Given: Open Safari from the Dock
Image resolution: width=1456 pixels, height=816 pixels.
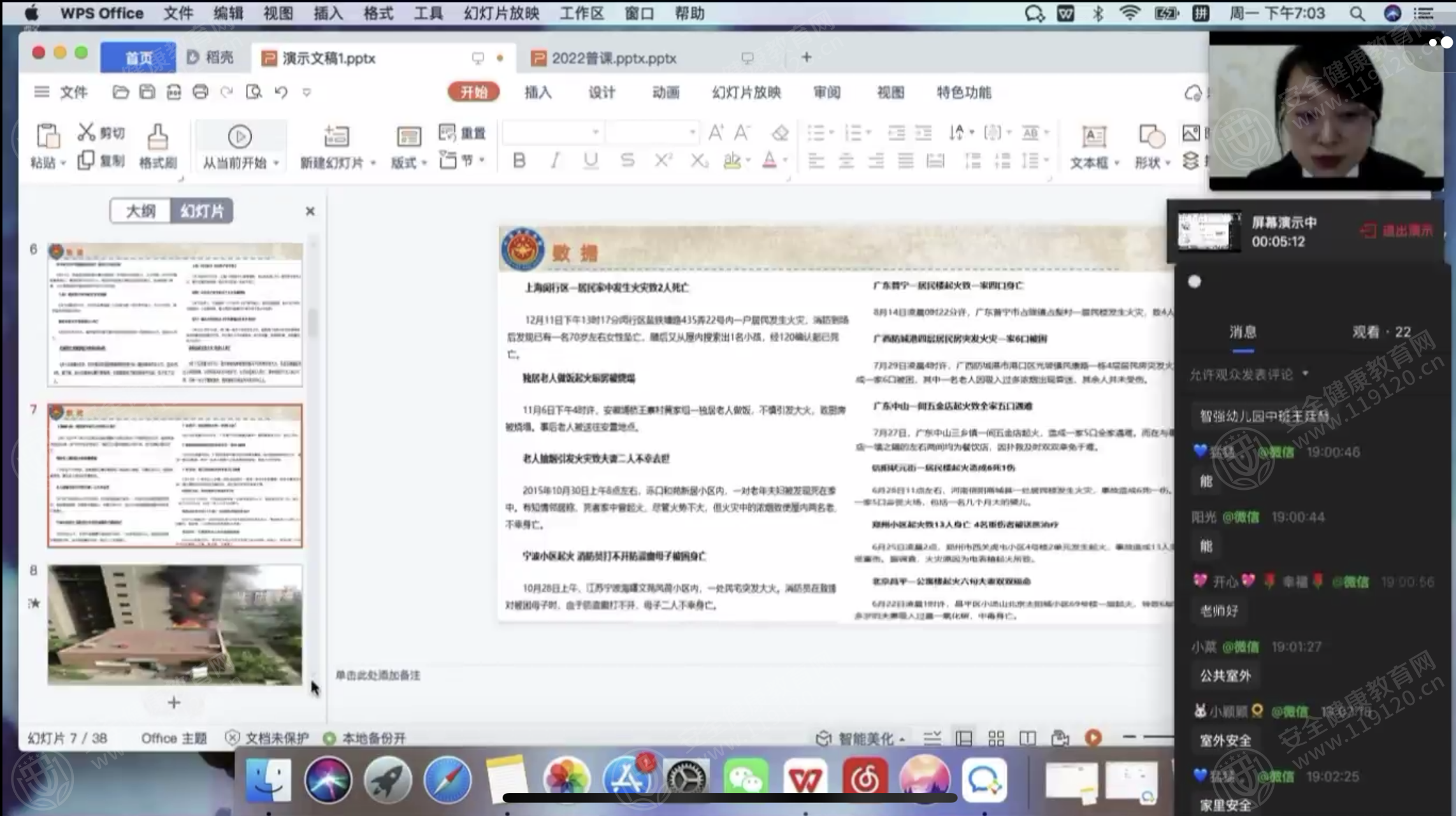Looking at the screenshot, I should point(447,780).
